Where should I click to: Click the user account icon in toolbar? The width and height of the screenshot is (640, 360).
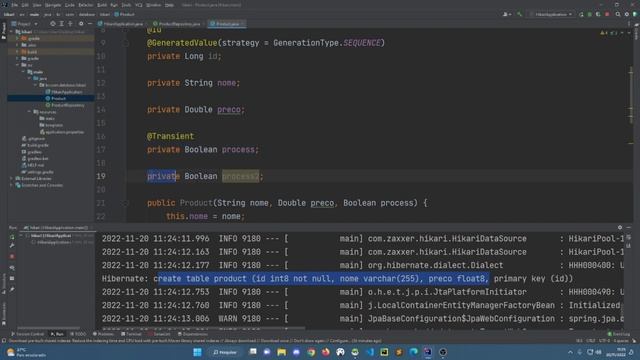[507, 14]
